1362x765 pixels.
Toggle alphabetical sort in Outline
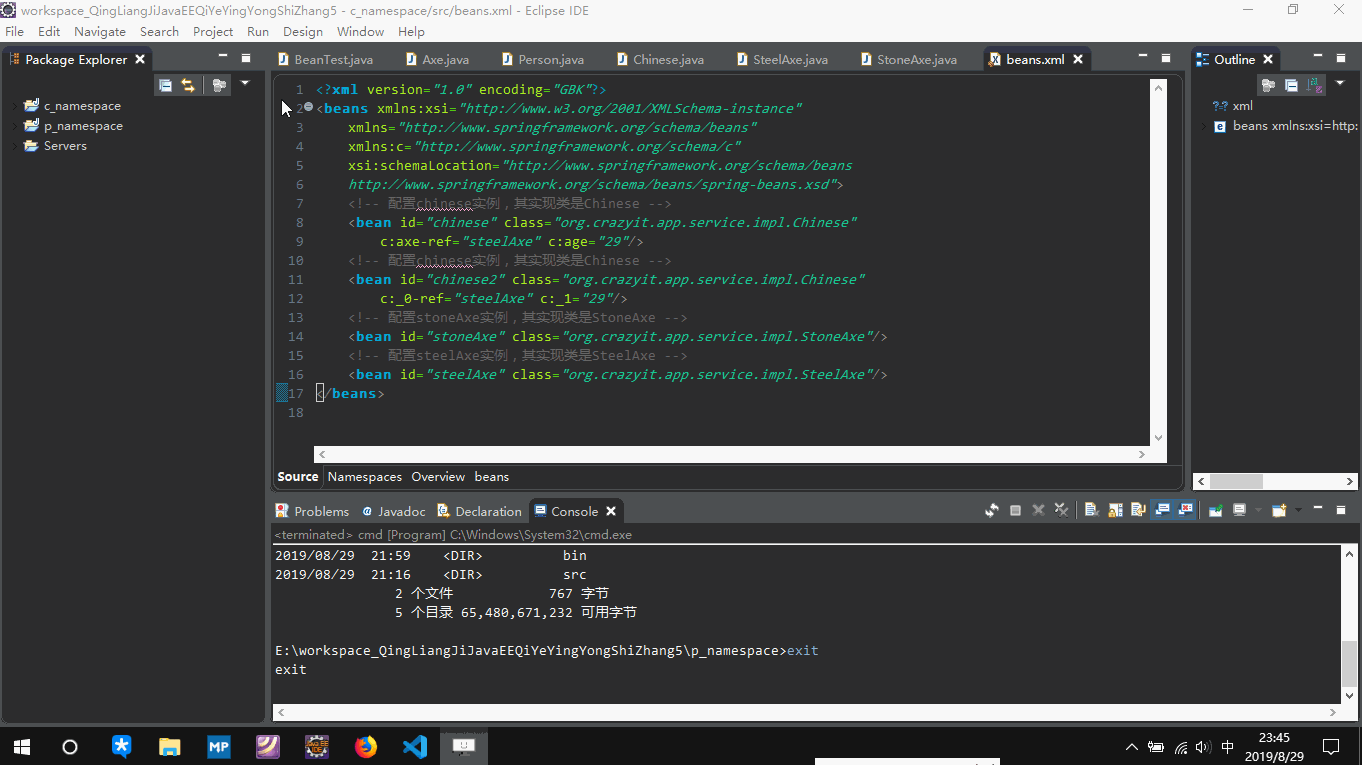1314,86
